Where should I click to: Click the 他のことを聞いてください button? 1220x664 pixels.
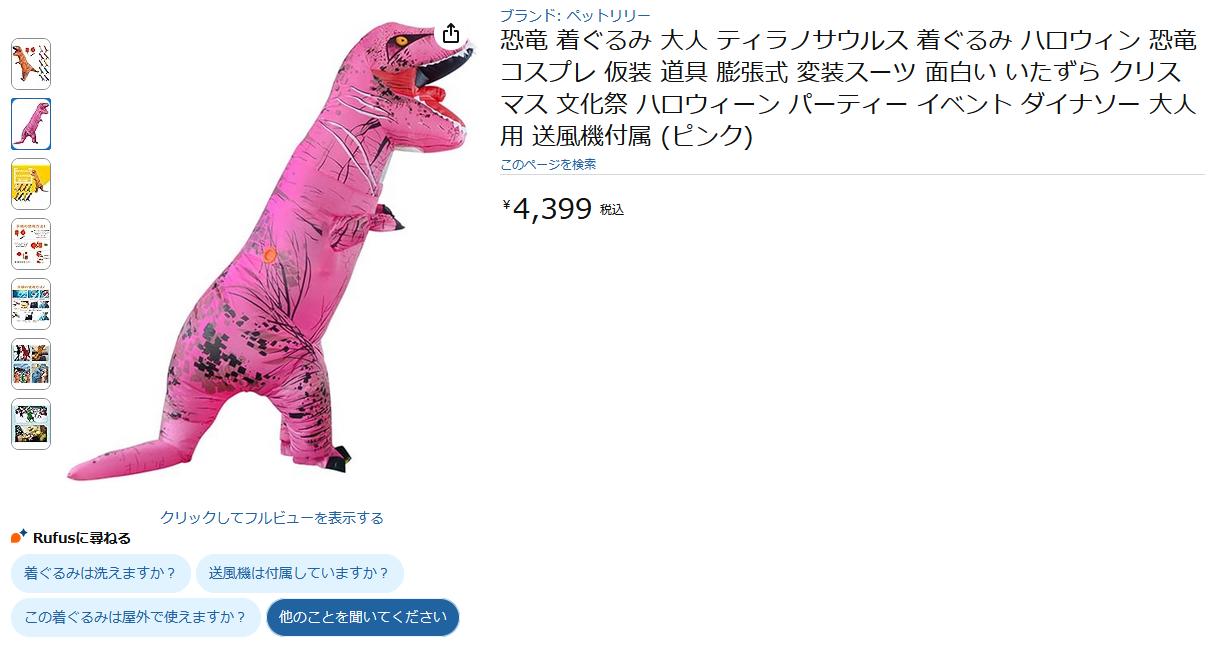363,617
